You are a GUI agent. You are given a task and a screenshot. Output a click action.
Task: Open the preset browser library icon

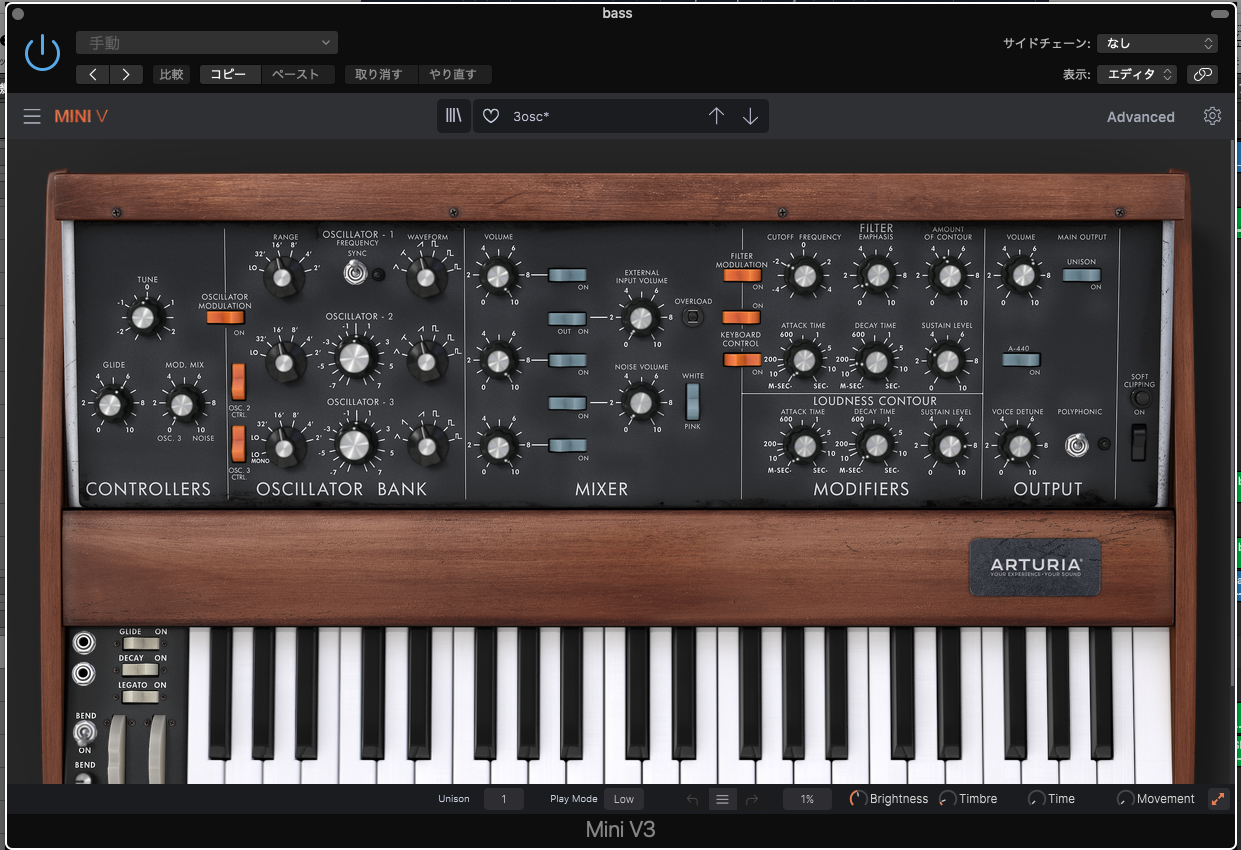pyautogui.click(x=454, y=116)
